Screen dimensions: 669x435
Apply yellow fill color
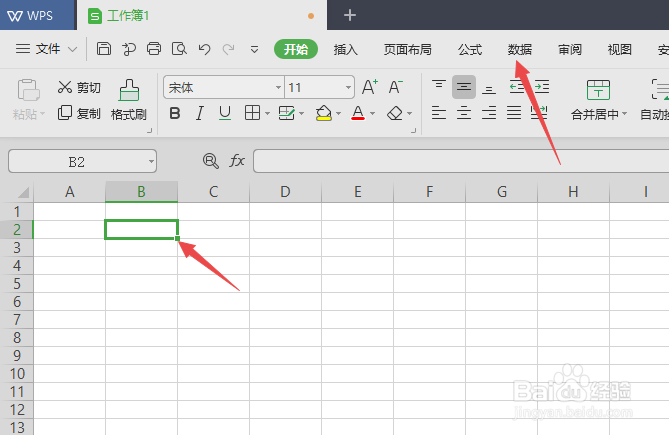(324, 113)
